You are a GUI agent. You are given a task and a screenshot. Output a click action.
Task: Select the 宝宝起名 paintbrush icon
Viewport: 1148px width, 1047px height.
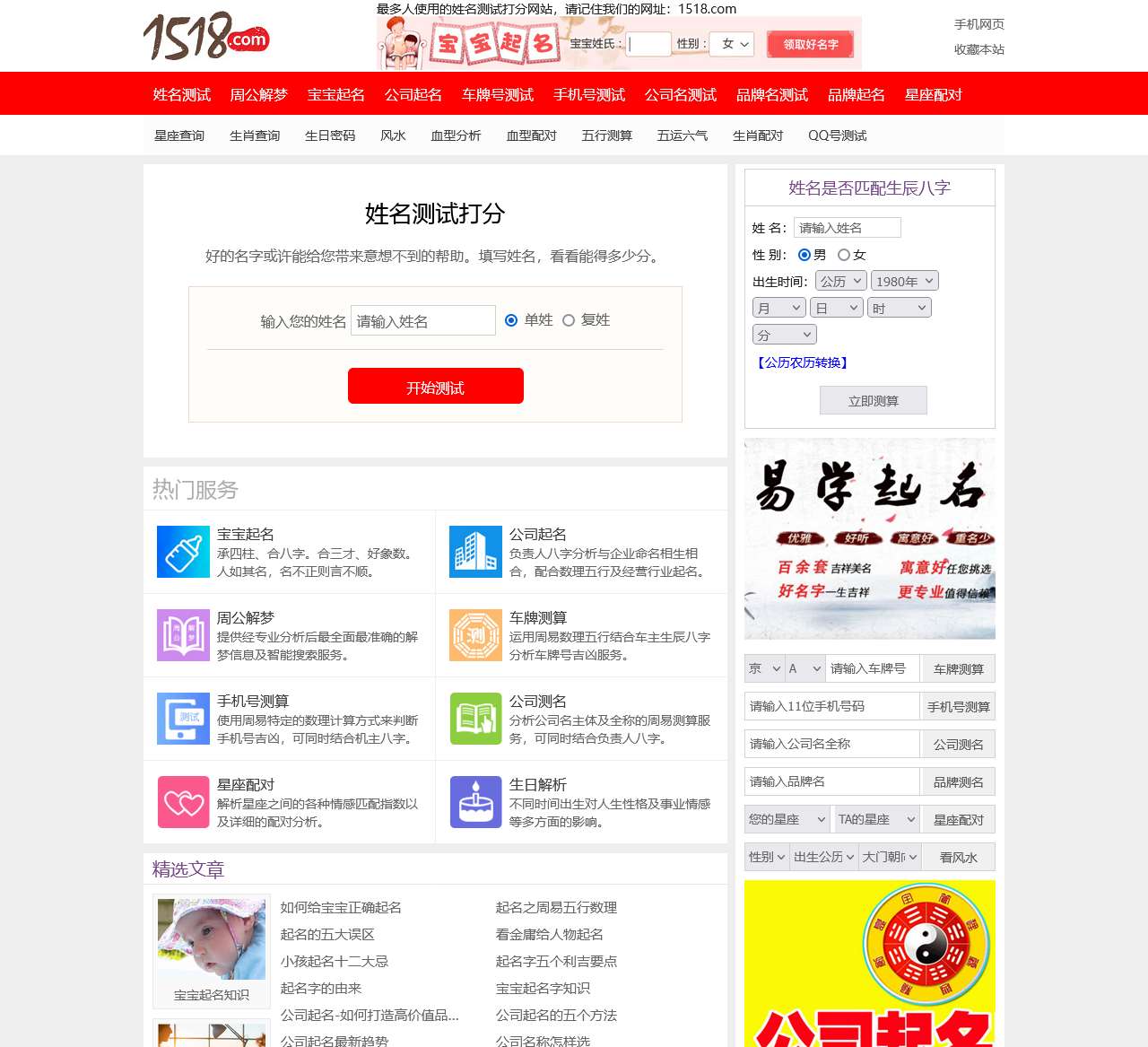coord(183,551)
